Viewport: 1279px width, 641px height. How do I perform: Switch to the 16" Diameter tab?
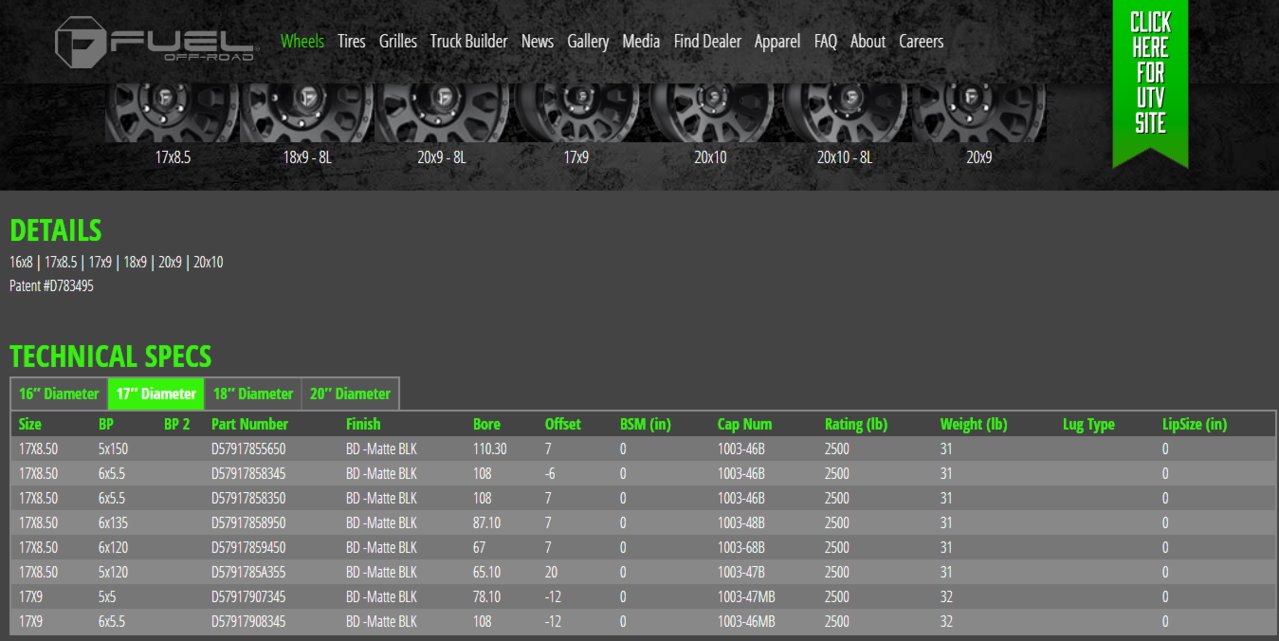pyautogui.click(x=59, y=393)
